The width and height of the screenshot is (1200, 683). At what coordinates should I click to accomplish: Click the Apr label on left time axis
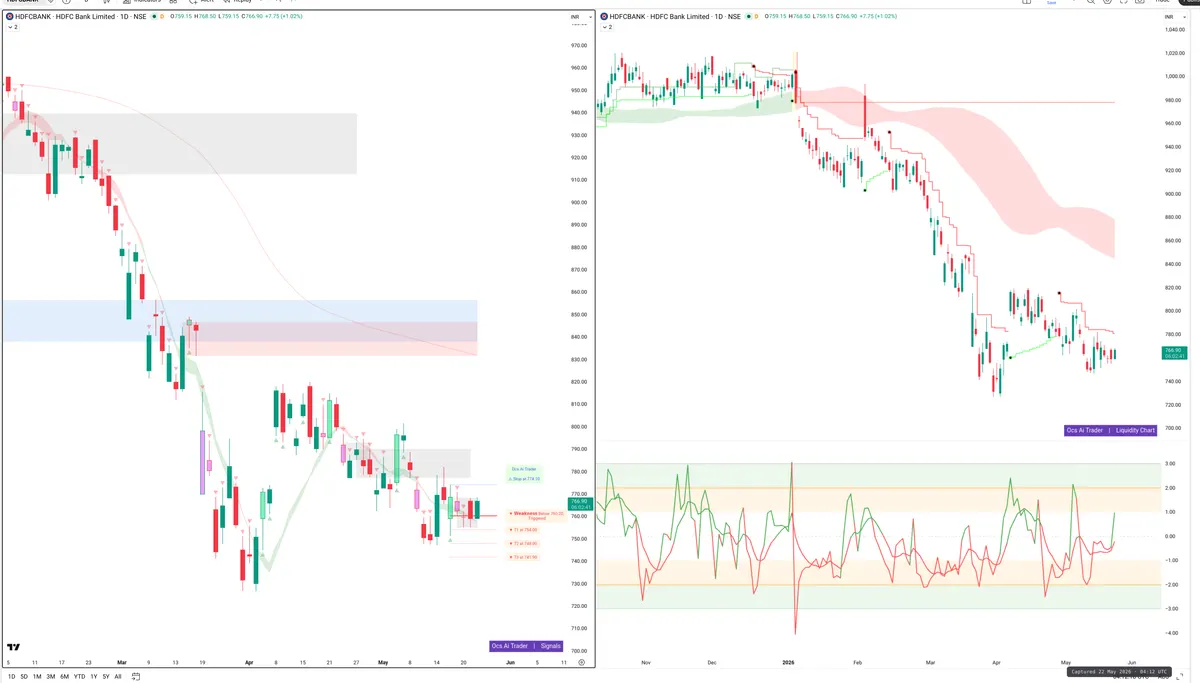pyautogui.click(x=249, y=662)
